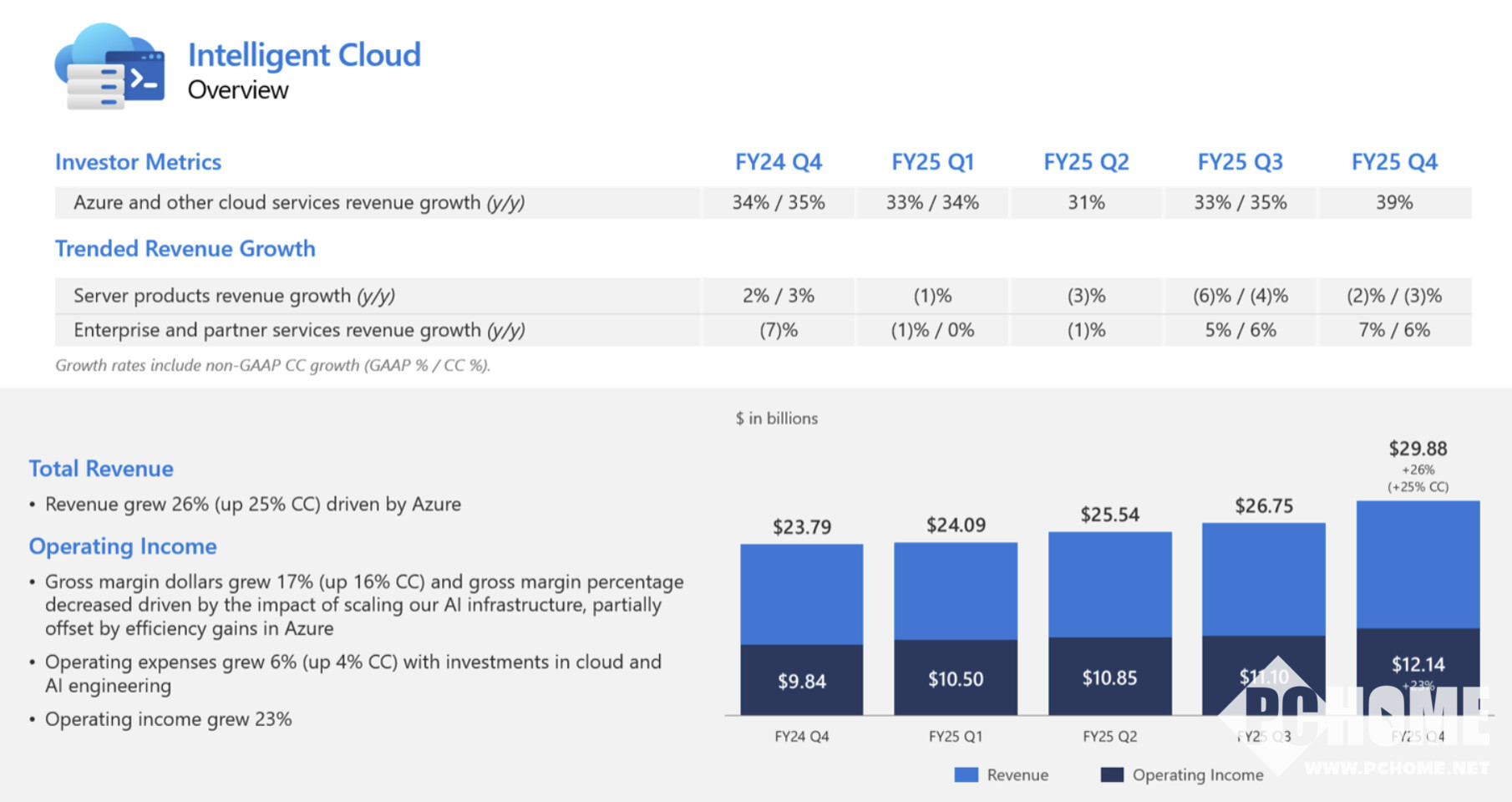
Task: Click Enterprise services value 5% / 6%
Action: coord(1240,330)
